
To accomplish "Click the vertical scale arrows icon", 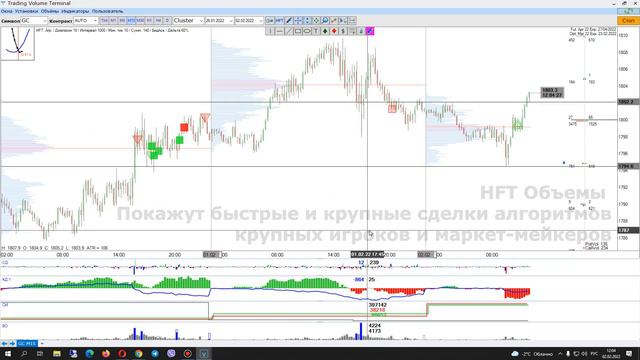I will [x=307, y=20].
